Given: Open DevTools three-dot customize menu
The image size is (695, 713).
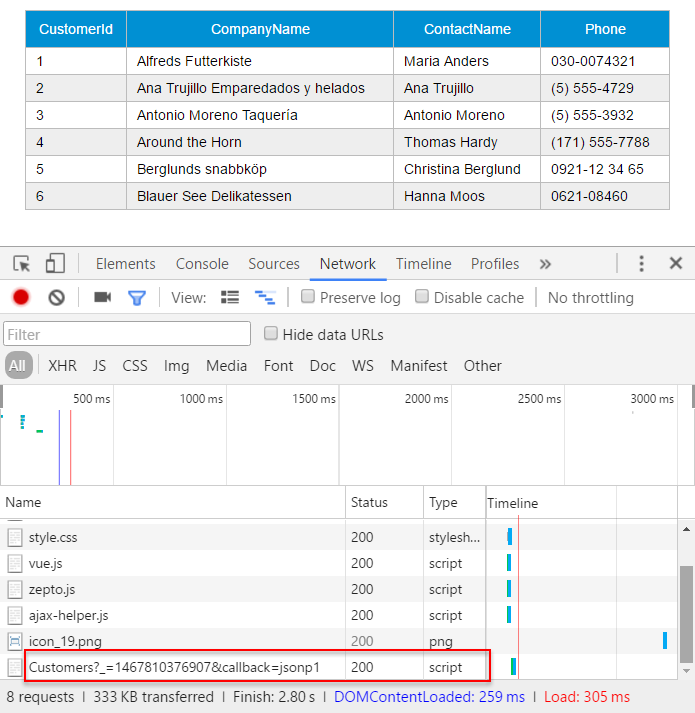Looking at the screenshot, I should click(x=641, y=263).
